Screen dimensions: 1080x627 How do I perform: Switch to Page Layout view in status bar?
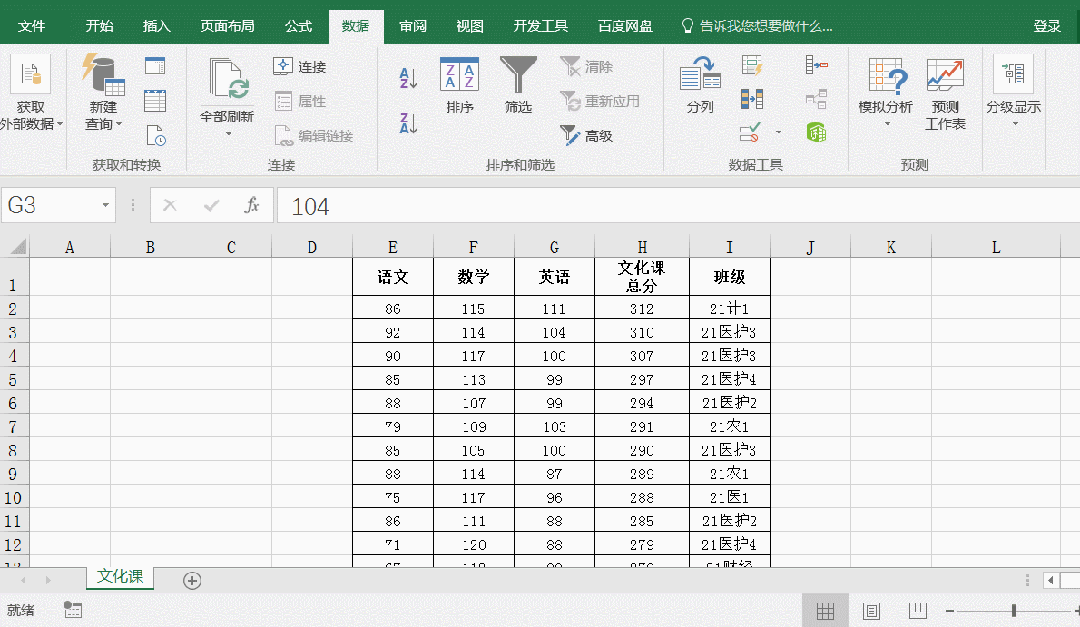click(871, 610)
